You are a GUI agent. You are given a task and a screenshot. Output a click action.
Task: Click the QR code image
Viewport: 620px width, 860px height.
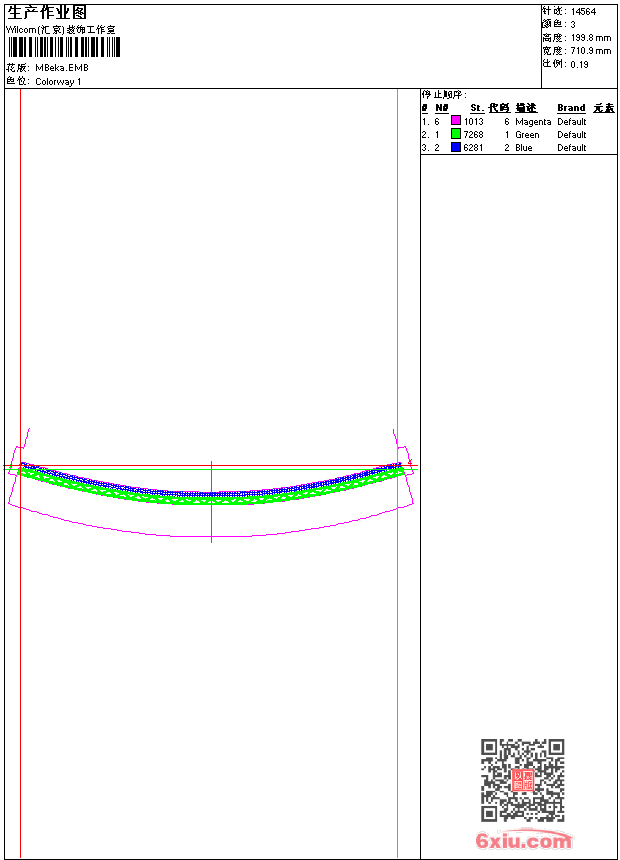522,780
